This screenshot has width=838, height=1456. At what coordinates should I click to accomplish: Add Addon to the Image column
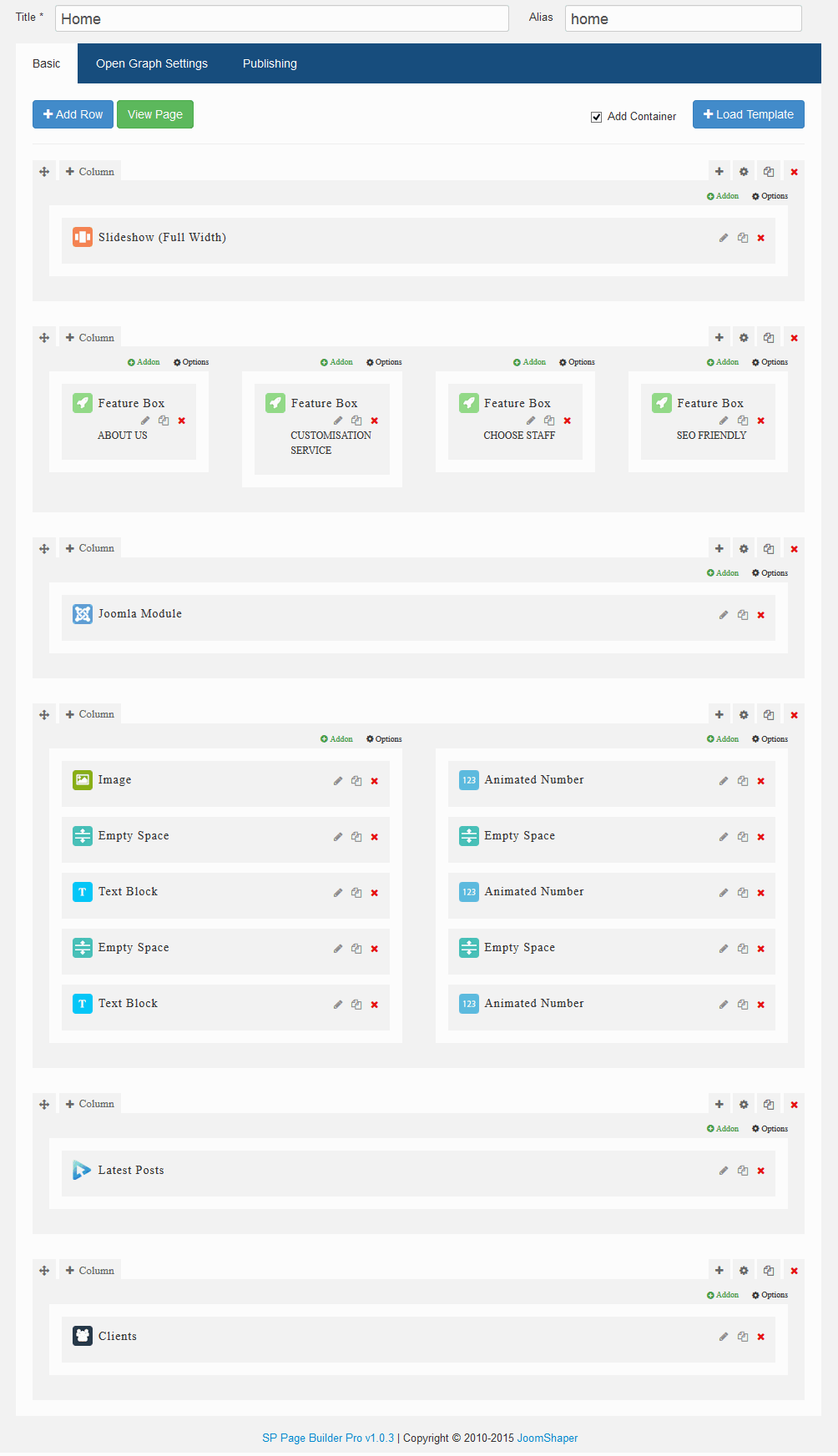pyautogui.click(x=336, y=739)
